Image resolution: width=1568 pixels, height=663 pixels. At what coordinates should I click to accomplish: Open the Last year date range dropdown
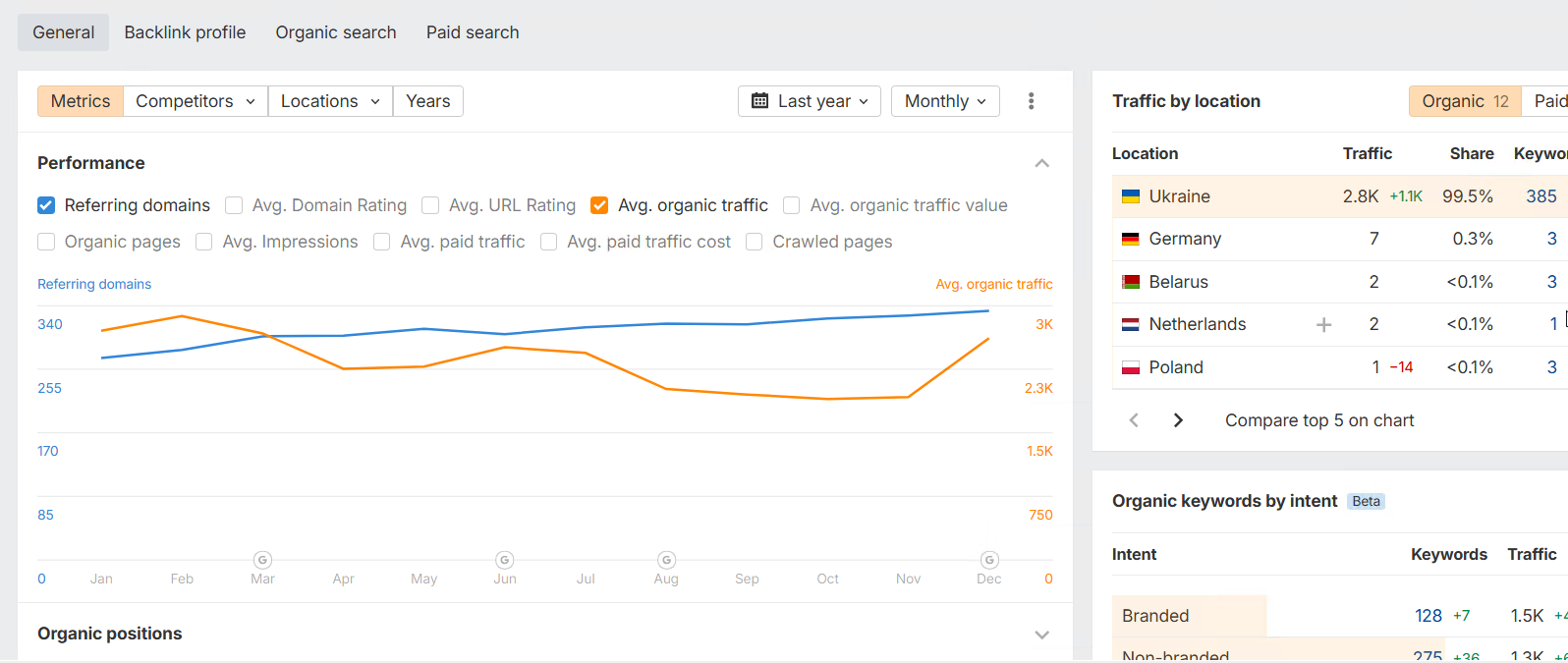(809, 101)
